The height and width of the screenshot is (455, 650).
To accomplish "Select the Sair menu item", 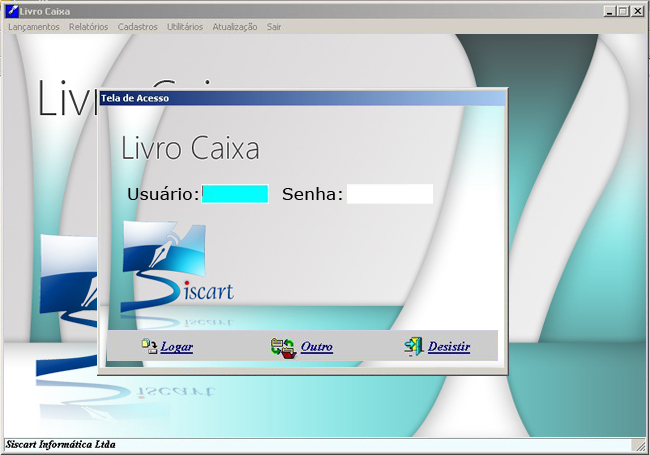I will (x=274, y=27).
